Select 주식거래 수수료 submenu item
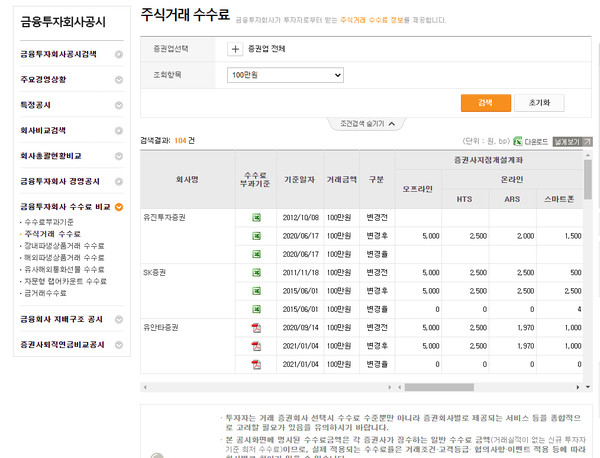Screen dimensions: 600x458 click(53, 234)
